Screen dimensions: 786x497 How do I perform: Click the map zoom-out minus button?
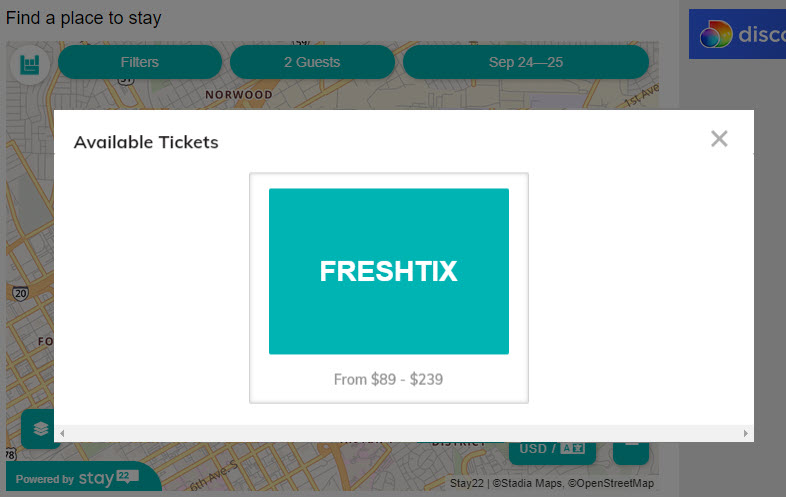pos(631,451)
